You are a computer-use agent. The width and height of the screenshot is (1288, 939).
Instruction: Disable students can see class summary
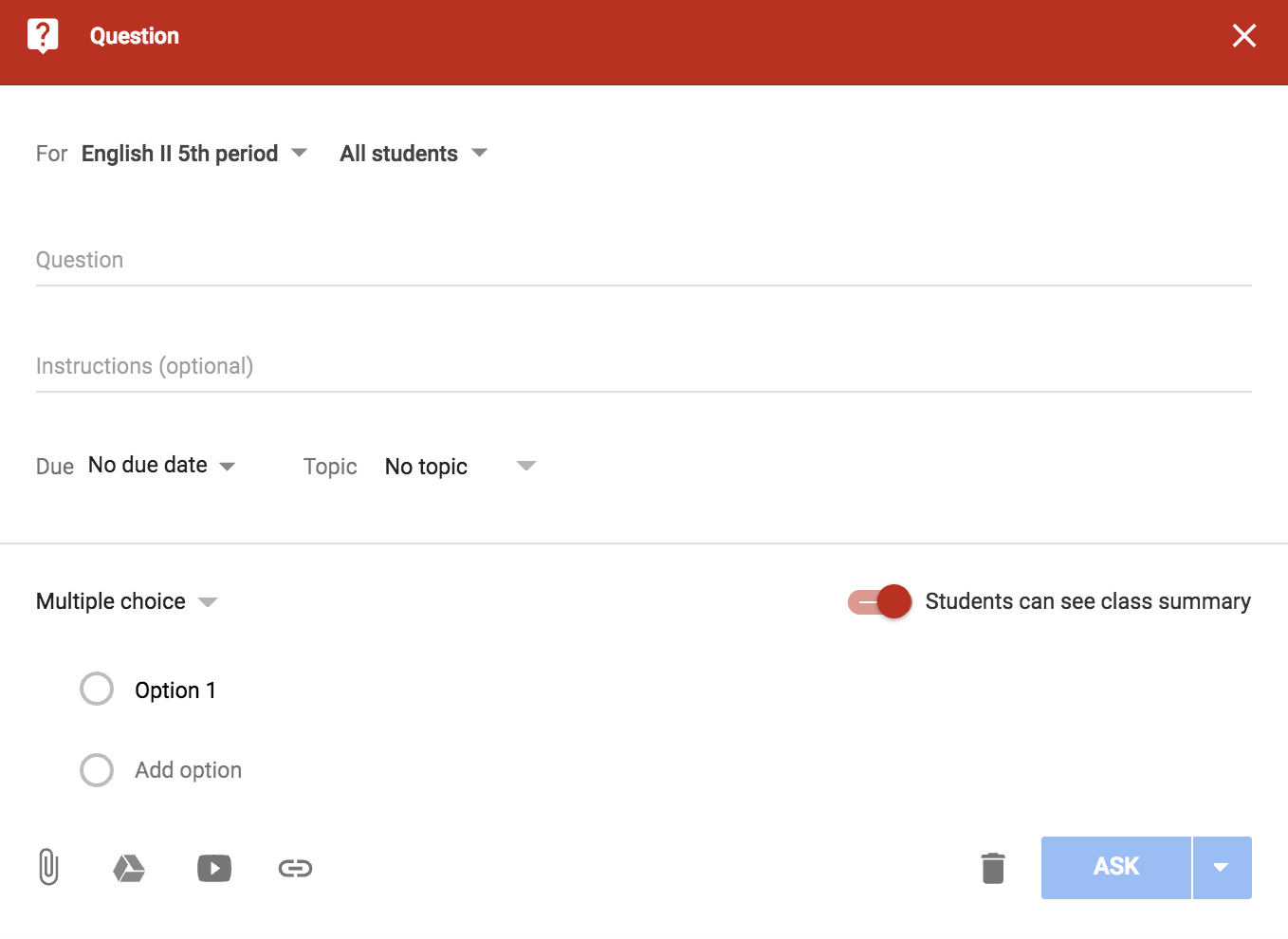coord(878,601)
